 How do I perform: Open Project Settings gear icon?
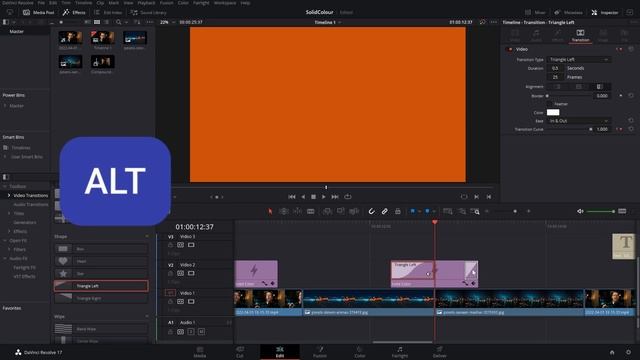tap(628, 352)
